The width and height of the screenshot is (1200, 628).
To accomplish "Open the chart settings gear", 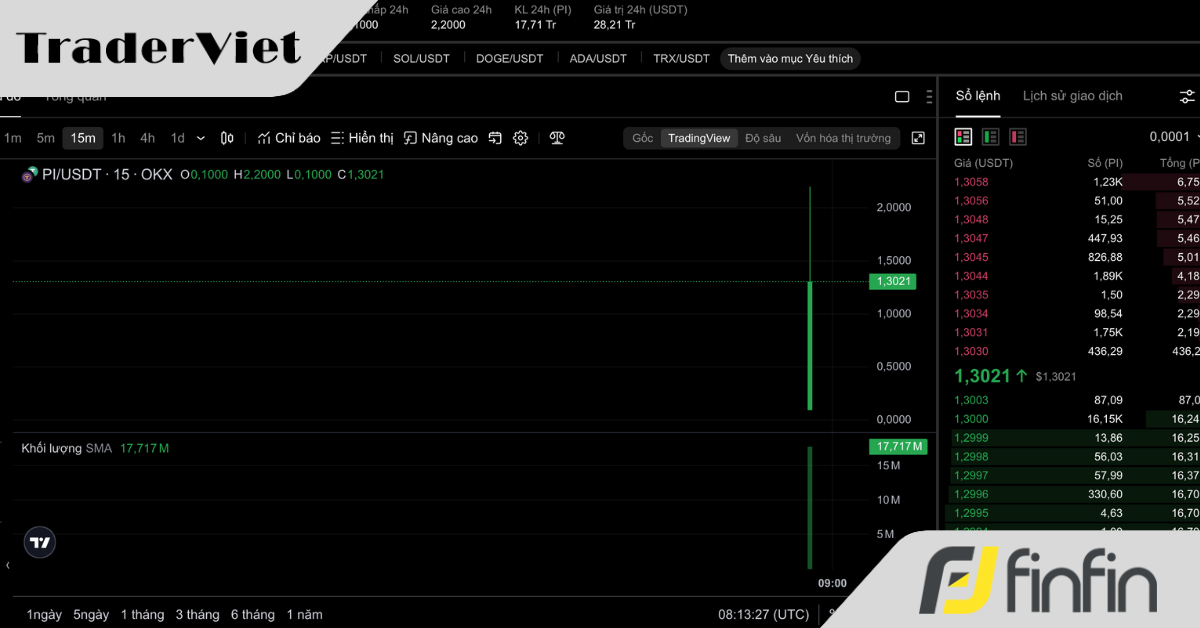I will (520, 138).
